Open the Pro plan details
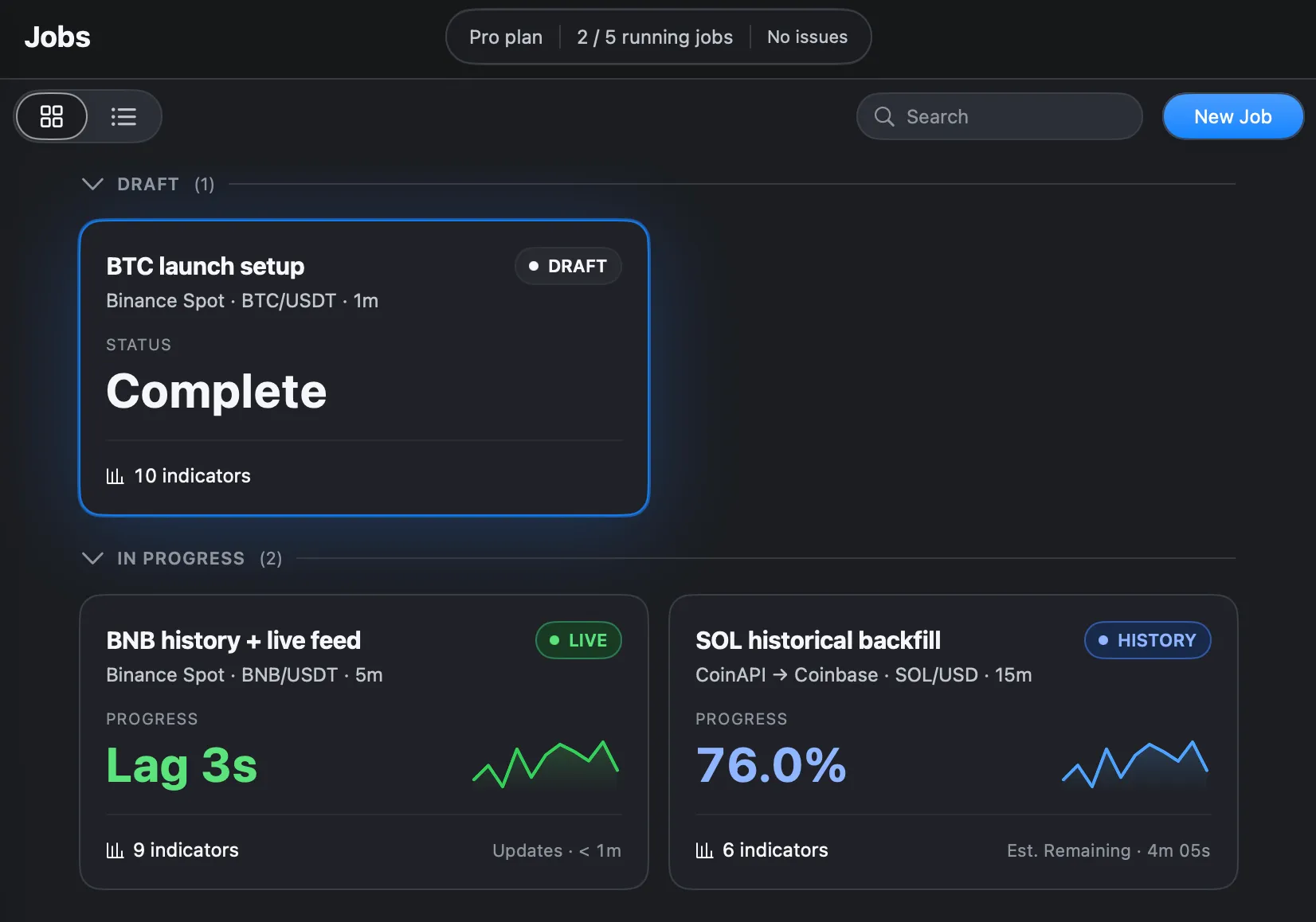 point(506,37)
